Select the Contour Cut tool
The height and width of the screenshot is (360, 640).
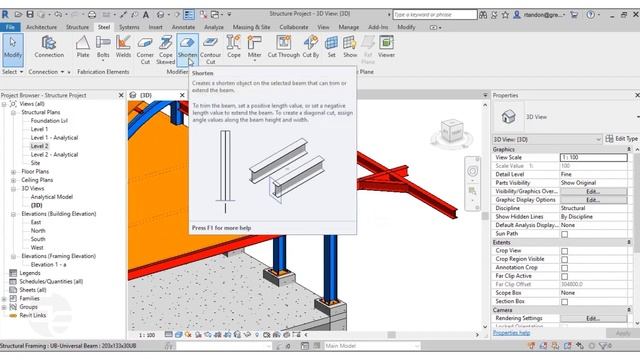(x=210, y=50)
